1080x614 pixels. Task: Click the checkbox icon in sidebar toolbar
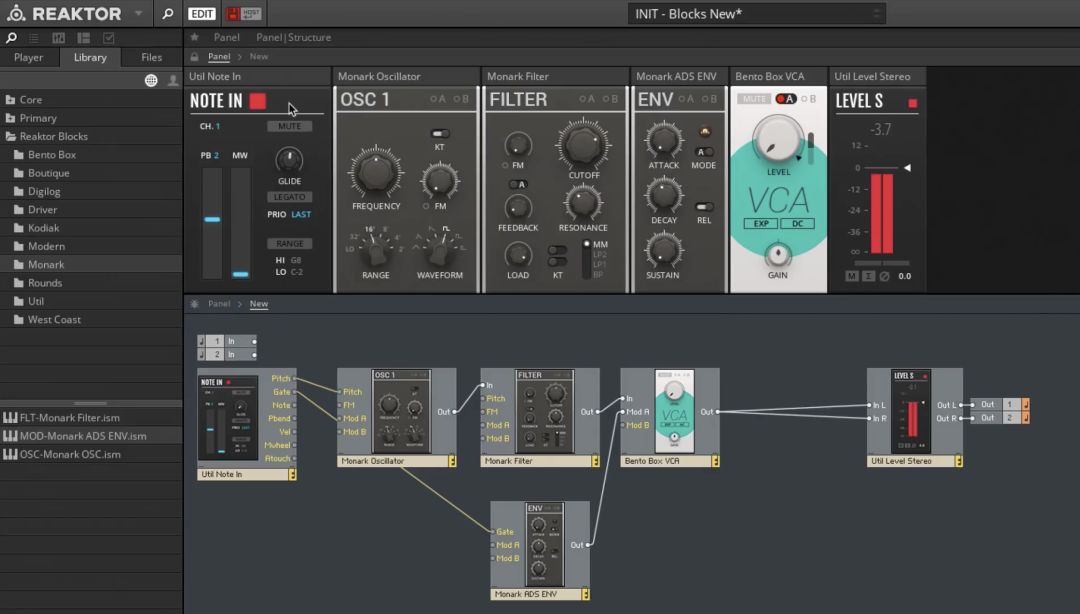tap(108, 38)
